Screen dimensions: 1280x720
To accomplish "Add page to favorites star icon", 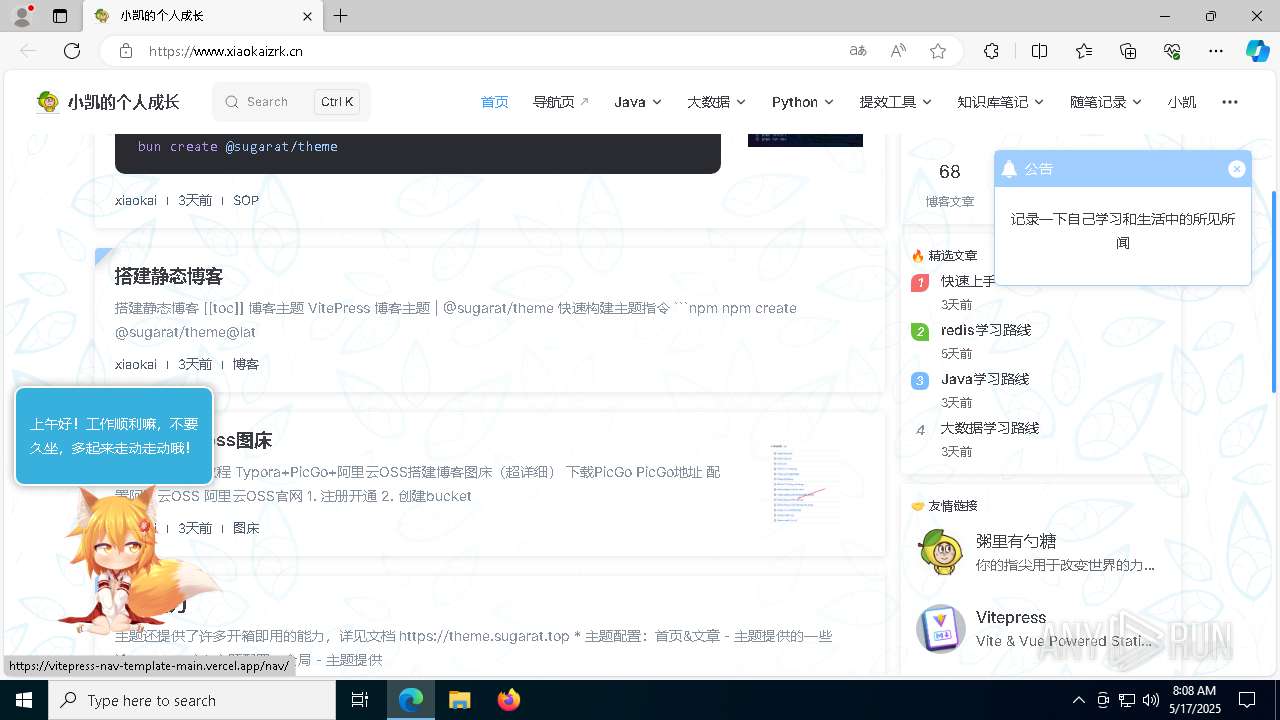I will 938,51.
